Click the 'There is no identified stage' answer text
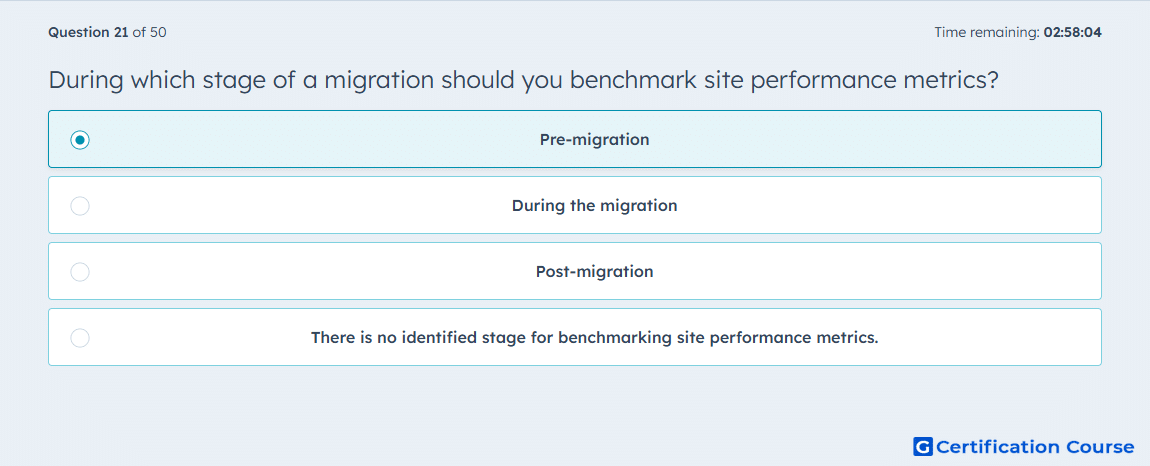1150x466 pixels. [x=595, y=338]
